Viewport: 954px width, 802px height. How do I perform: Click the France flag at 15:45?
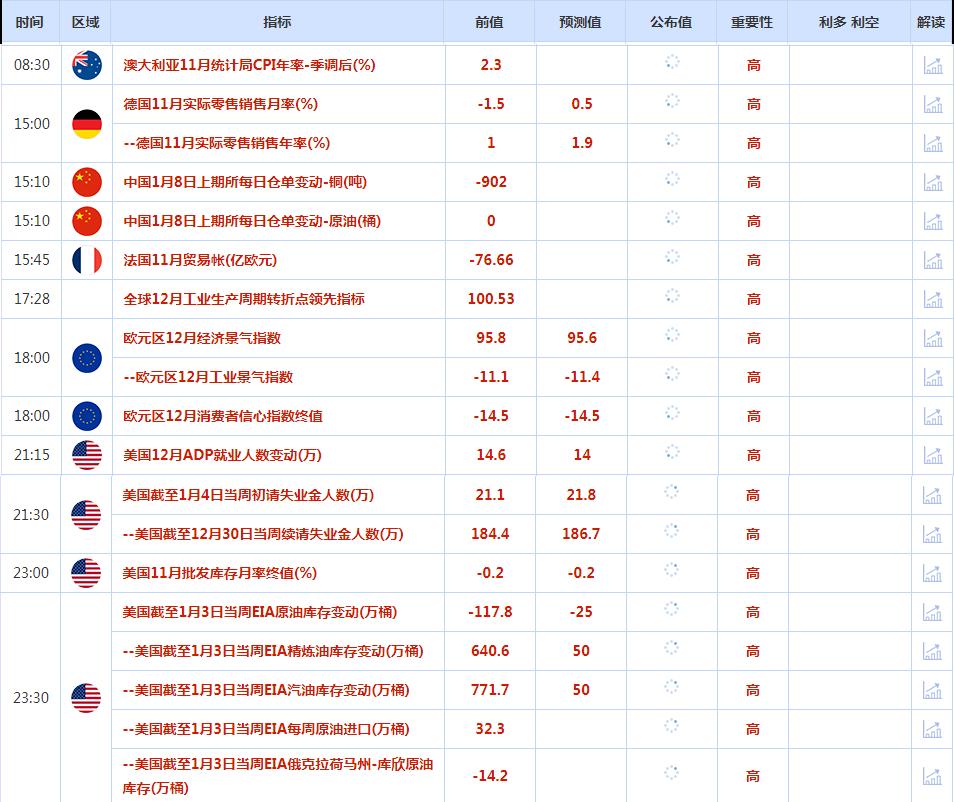pyautogui.click(x=87, y=260)
